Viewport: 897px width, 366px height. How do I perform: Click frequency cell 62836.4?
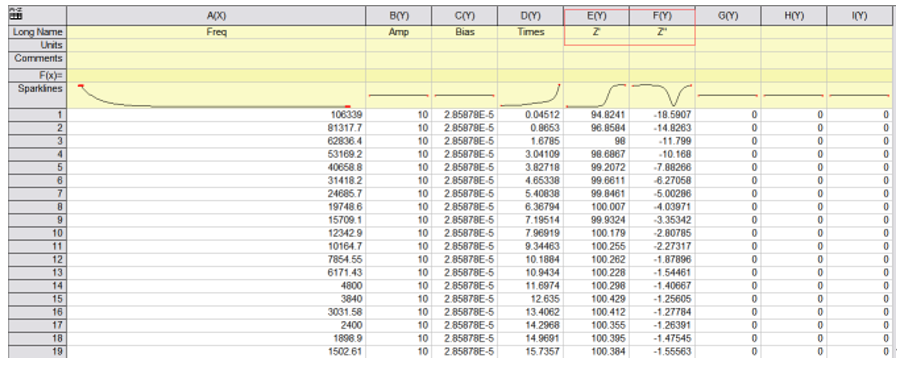coord(216,141)
